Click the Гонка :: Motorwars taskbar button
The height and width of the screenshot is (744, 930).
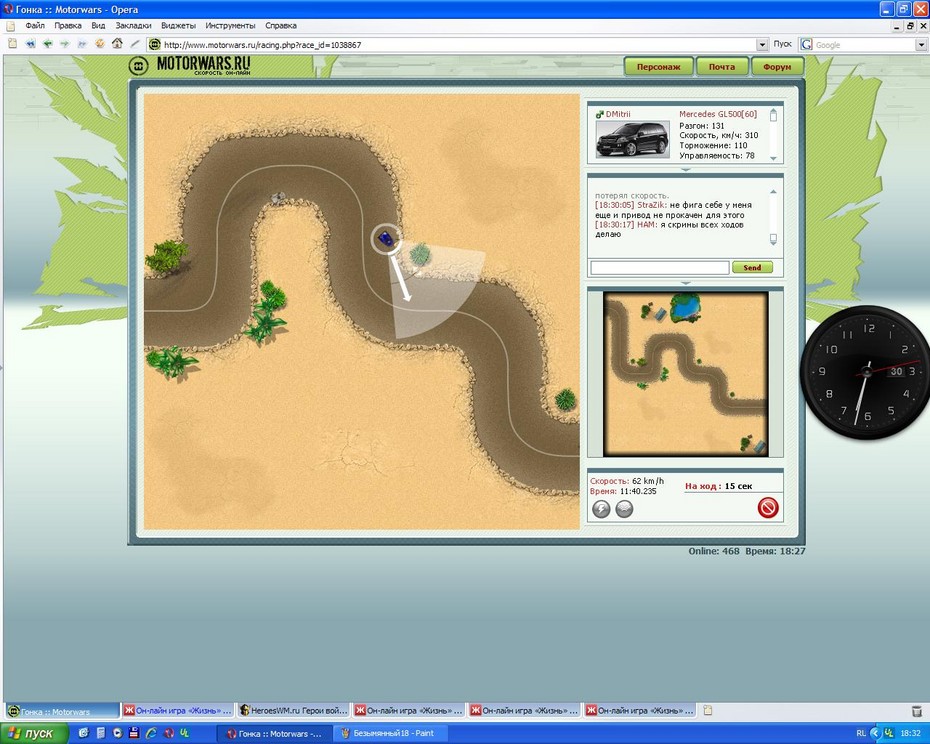(x=275, y=733)
